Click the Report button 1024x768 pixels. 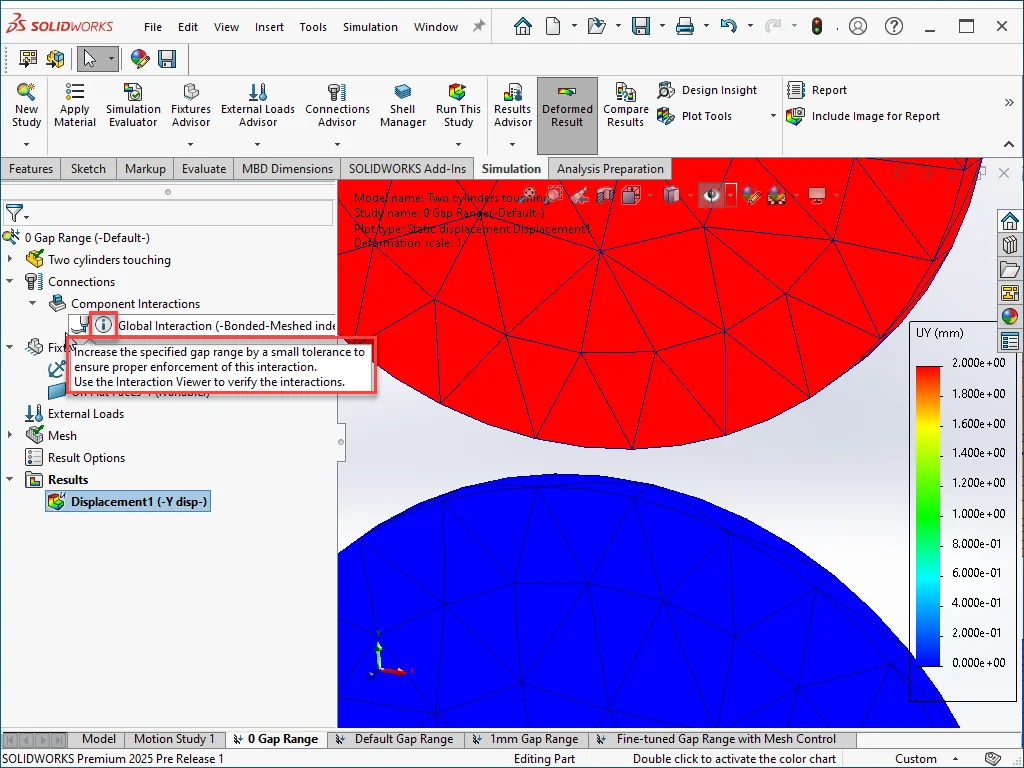[828, 90]
